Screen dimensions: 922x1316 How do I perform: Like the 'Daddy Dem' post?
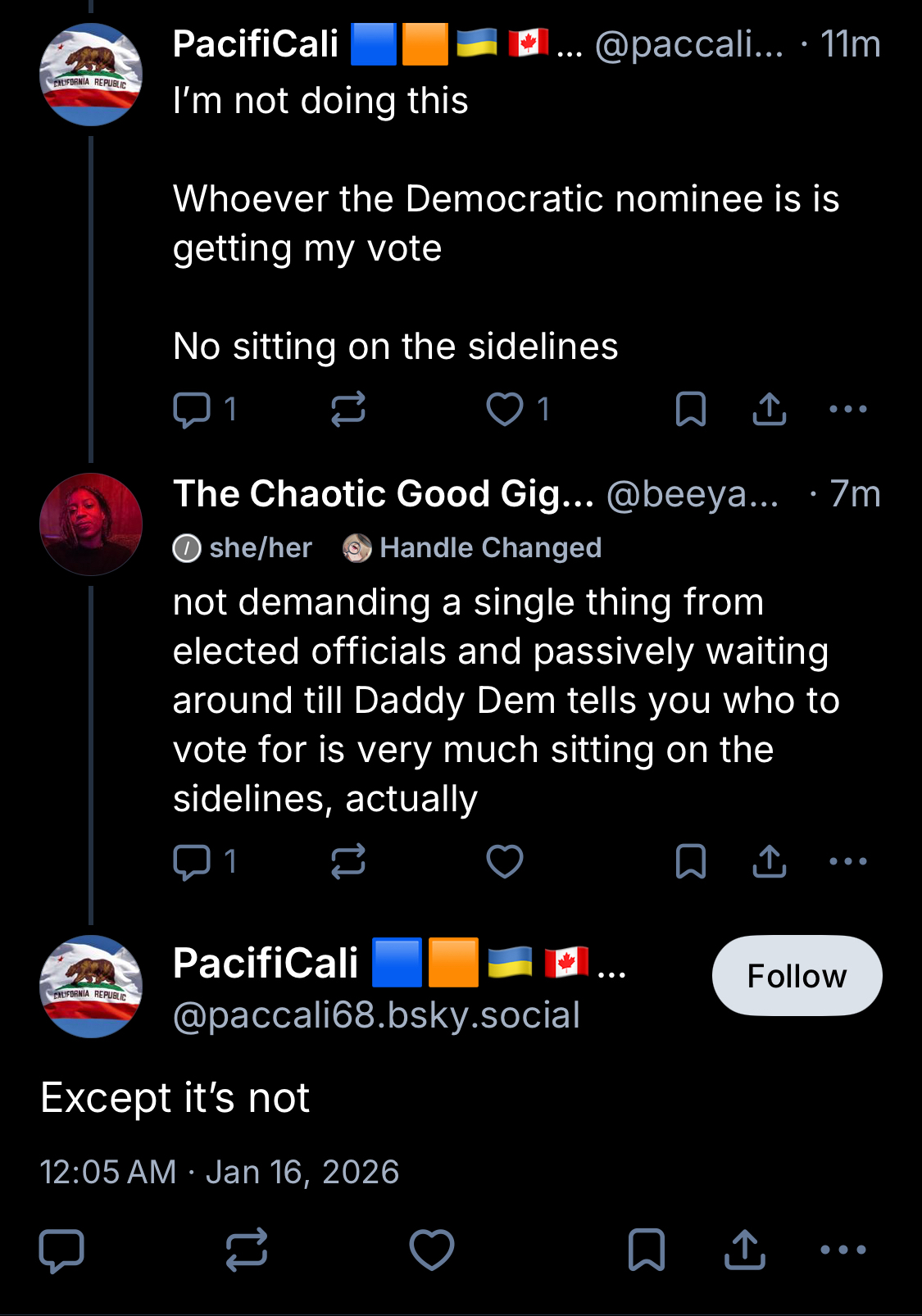[505, 861]
